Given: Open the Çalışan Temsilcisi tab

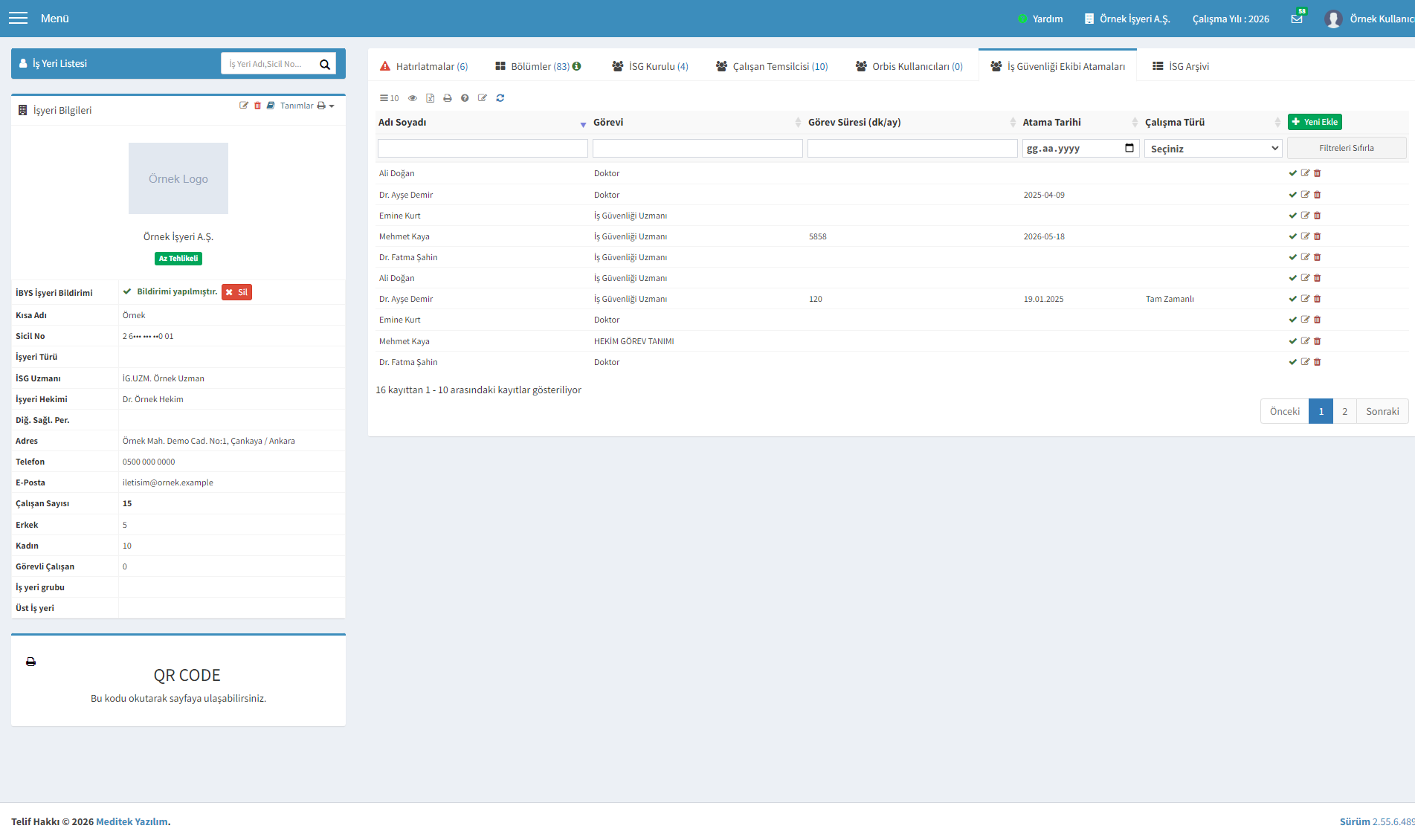Looking at the screenshot, I should [772, 66].
